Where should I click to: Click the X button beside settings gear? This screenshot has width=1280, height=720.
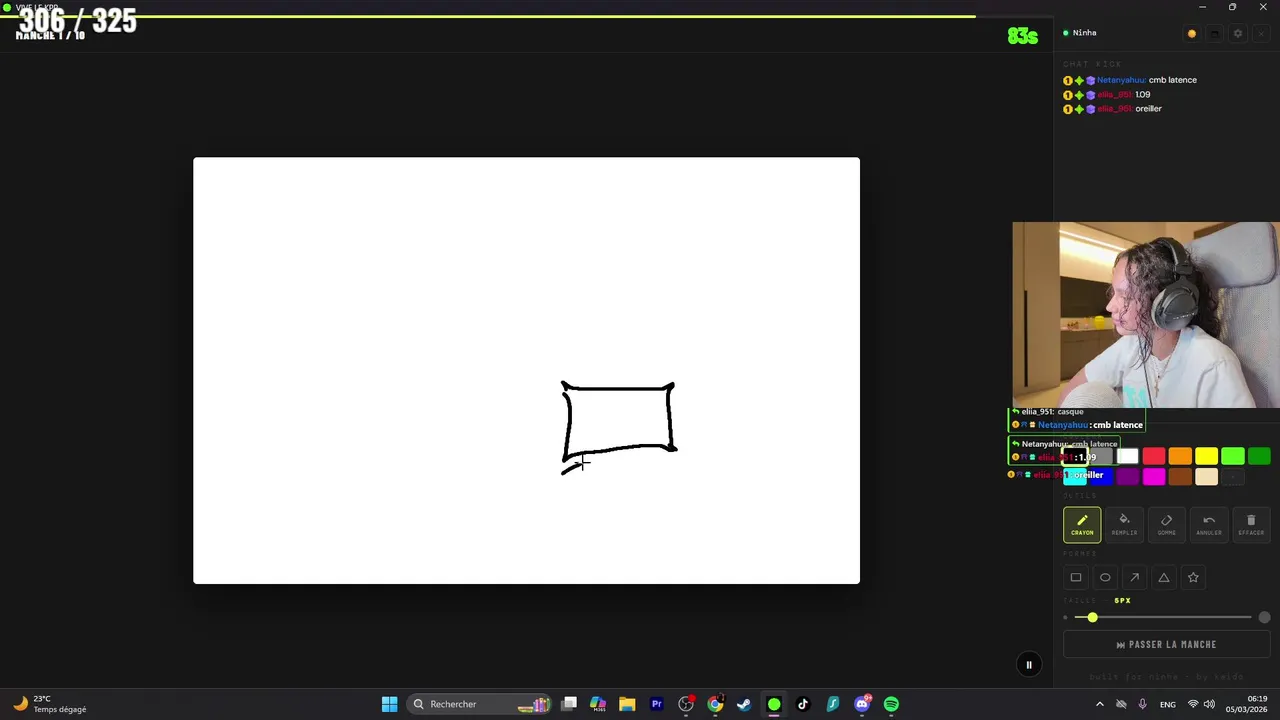coord(1261,33)
